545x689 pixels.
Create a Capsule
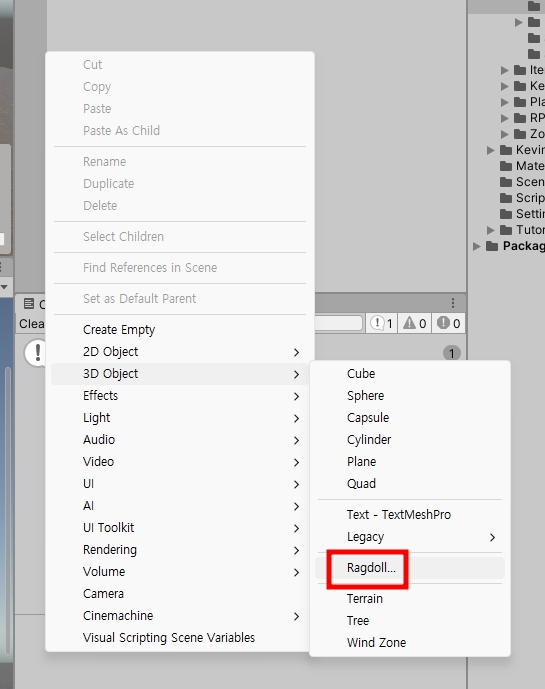[410, 417]
